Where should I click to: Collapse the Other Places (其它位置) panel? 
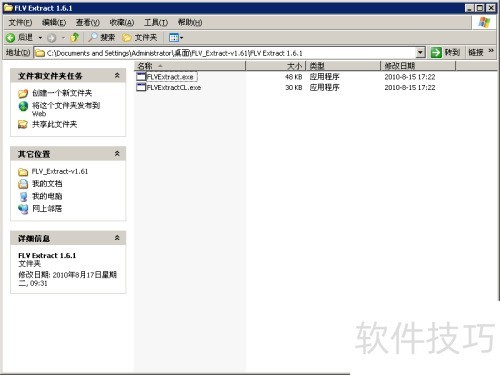117,154
